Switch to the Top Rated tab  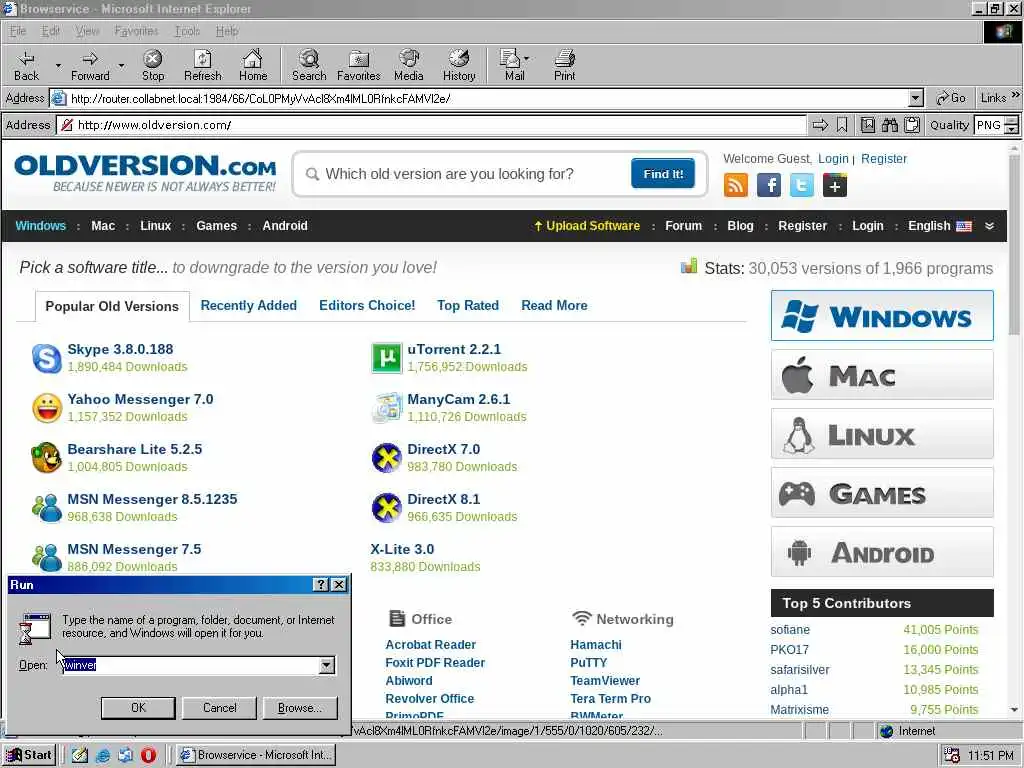(x=468, y=306)
